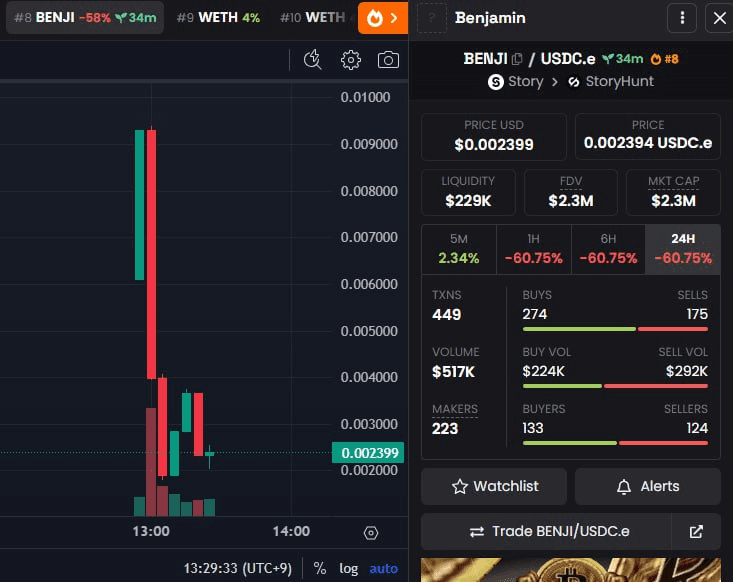Click the Bitcoin banner advertisement

click(571, 570)
